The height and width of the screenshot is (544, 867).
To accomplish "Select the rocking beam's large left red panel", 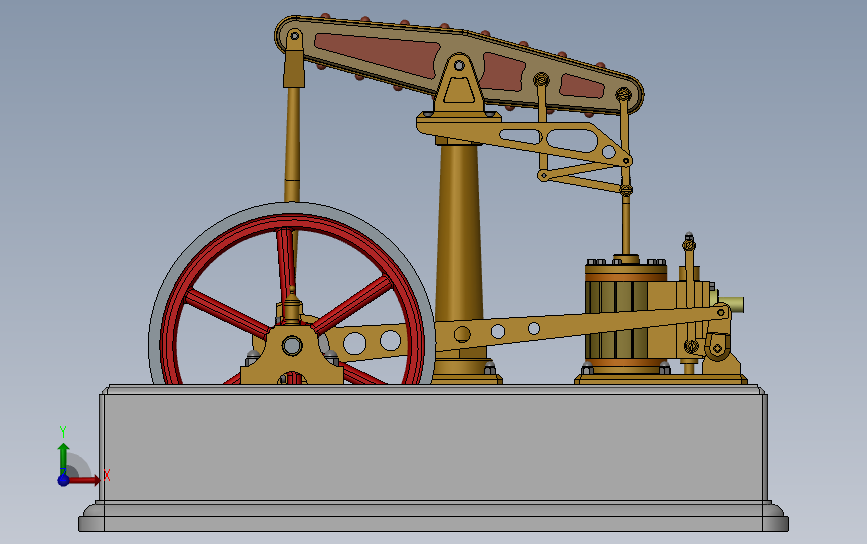I will point(378,54).
